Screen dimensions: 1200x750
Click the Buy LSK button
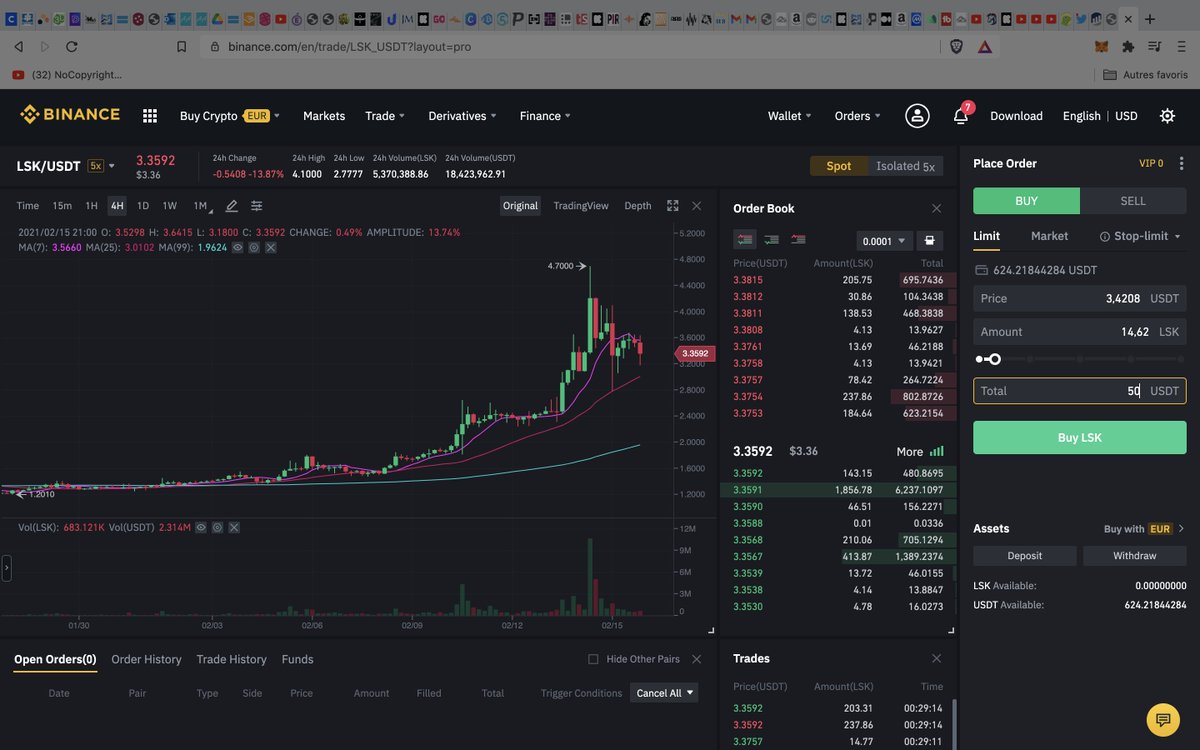coord(1080,438)
